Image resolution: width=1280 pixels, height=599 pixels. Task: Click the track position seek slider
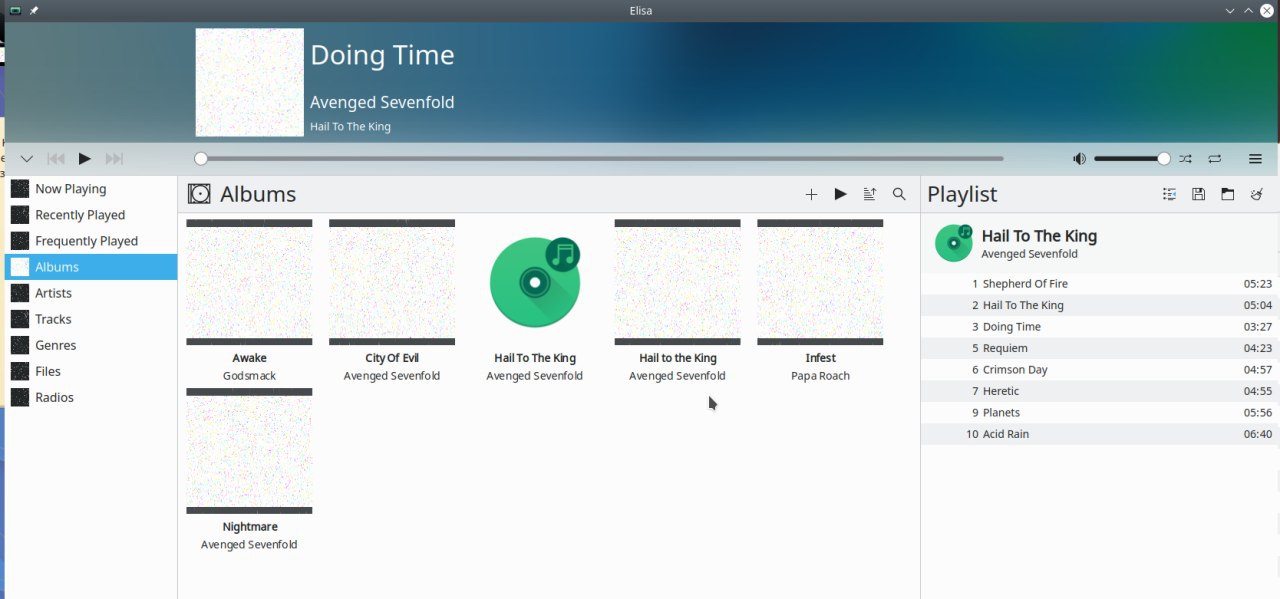[x=600, y=158]
